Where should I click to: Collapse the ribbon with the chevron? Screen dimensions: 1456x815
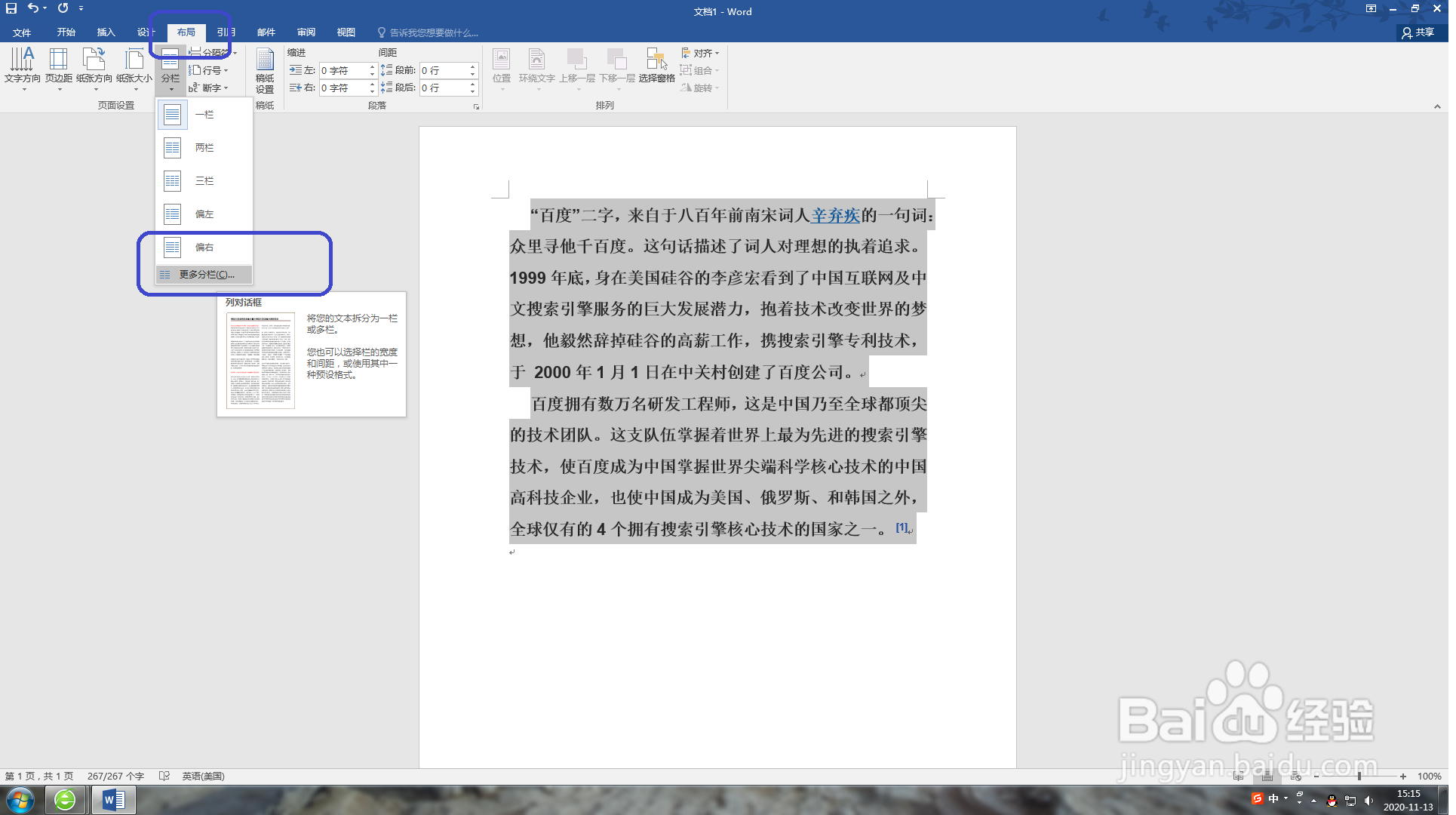pos(1437,107)
